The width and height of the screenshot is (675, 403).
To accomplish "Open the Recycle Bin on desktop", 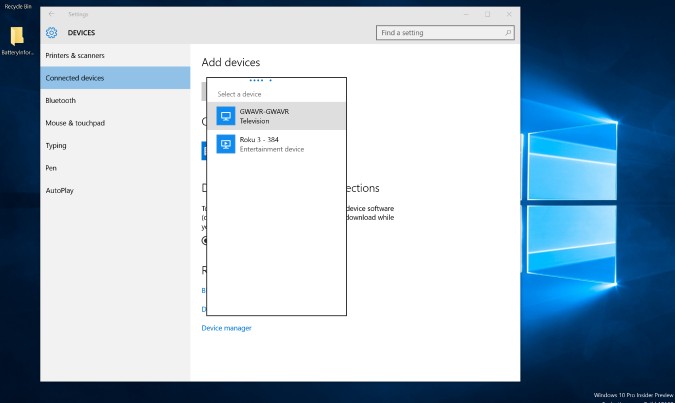I will point(18,6).
